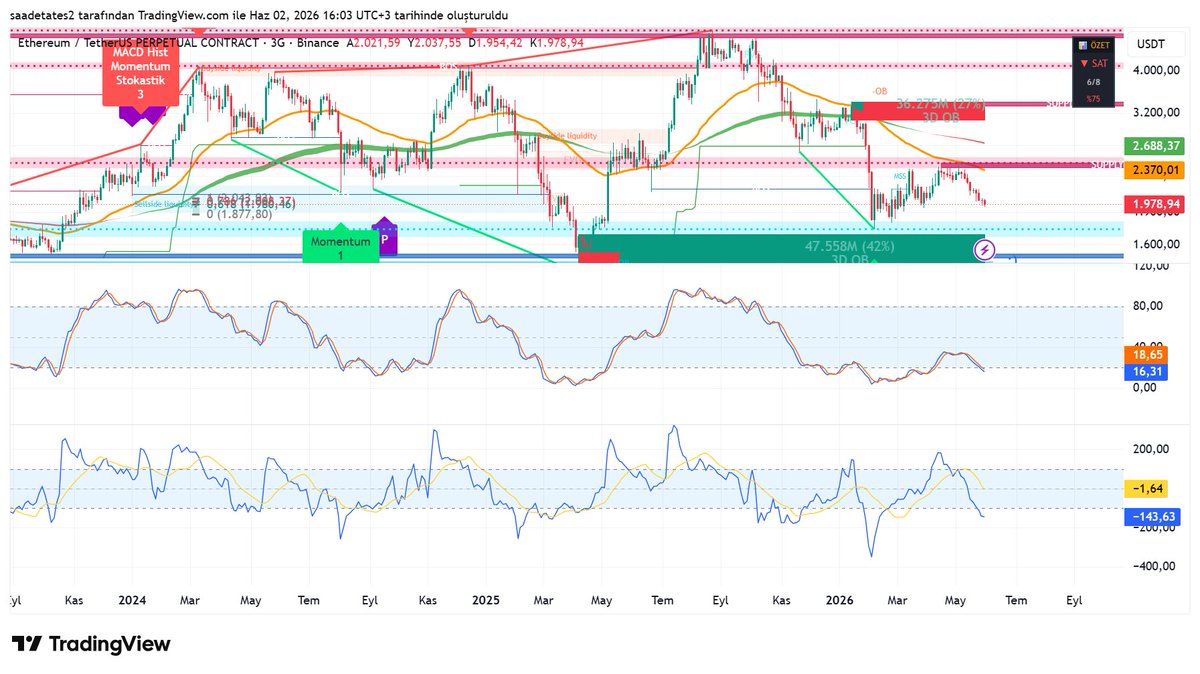Click the 2024 label on time axis
The width and height of the screenshot is (1200, 674).
point(132,600)
